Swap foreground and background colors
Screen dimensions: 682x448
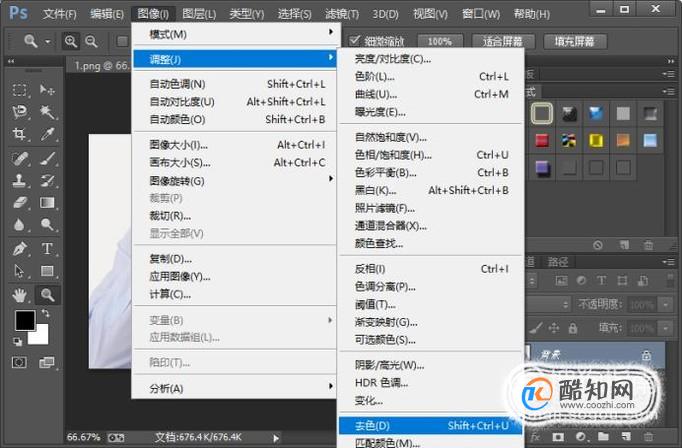tap(46, 313)
